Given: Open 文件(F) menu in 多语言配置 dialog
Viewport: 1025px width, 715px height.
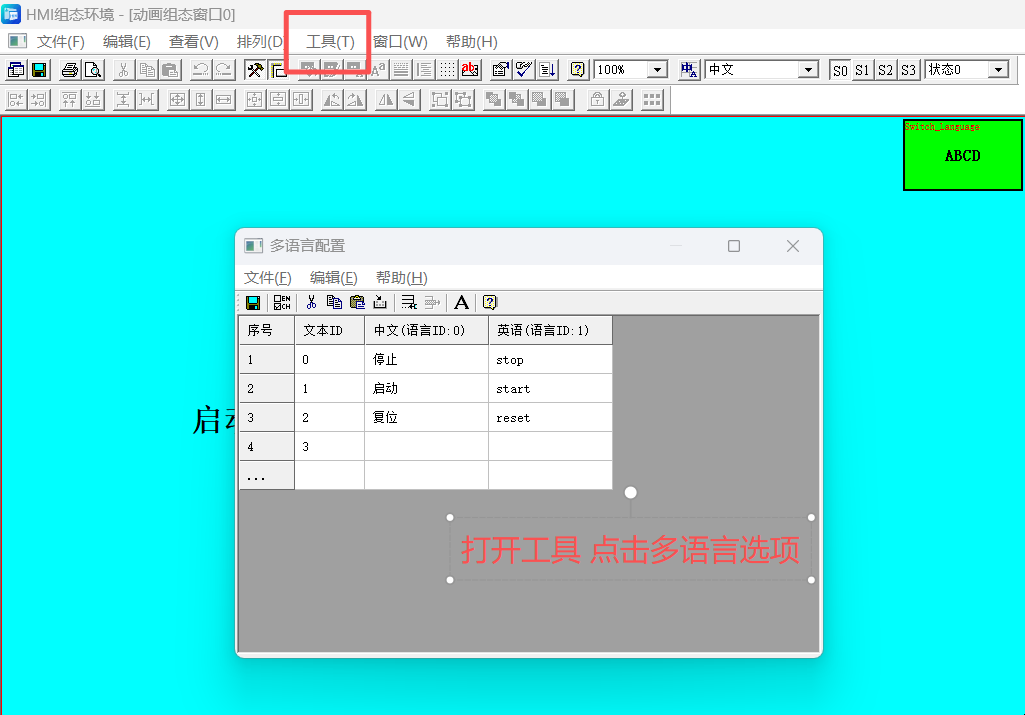Looking at the screenshot, I should pyautogui.click(x=267, y=278).
